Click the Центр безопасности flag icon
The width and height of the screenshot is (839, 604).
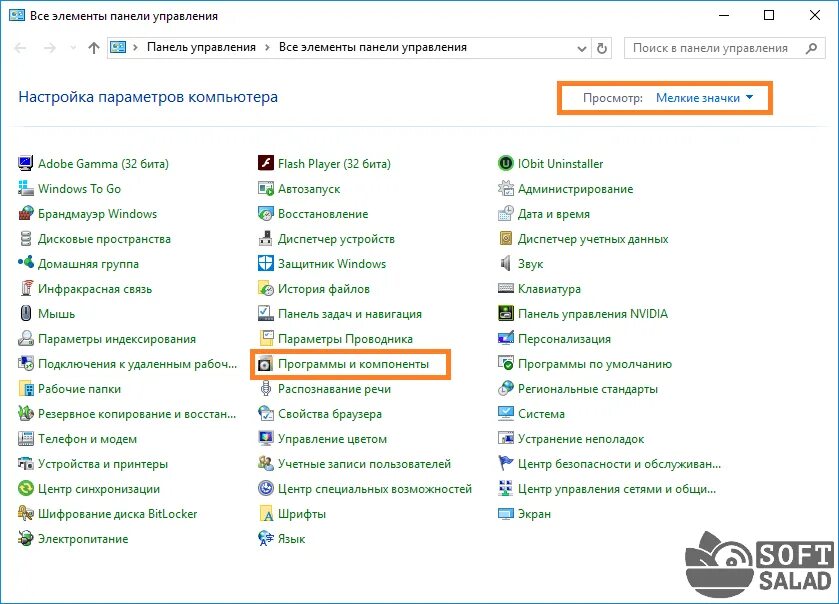(x=505, y=463)
